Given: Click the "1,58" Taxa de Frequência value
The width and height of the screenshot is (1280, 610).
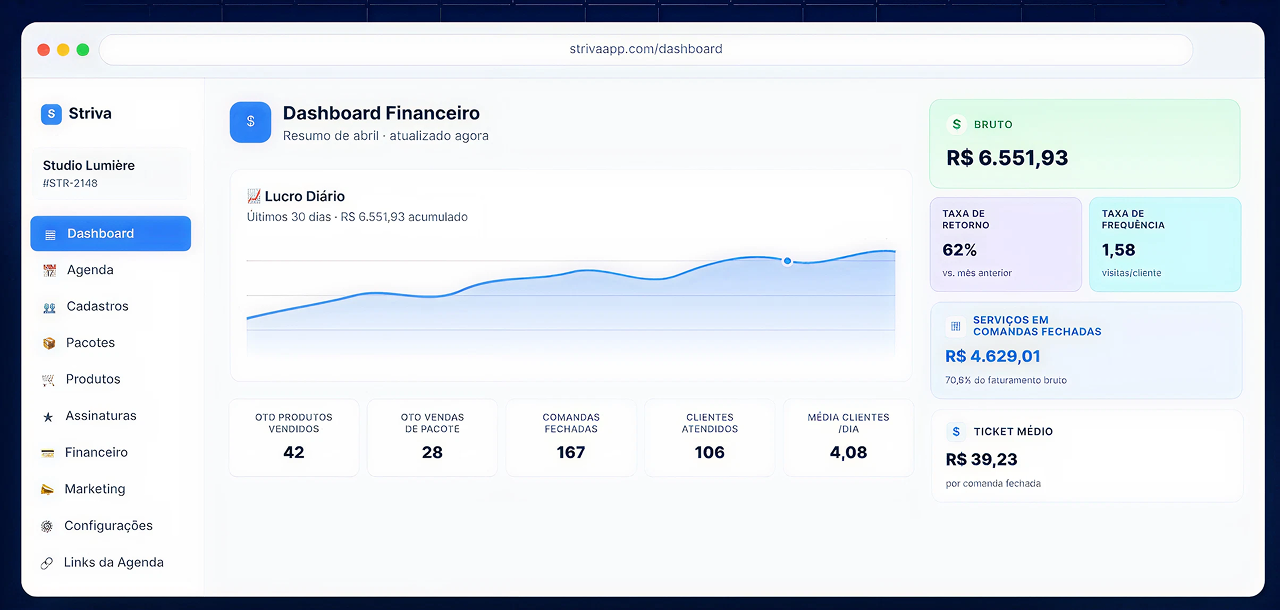Looking at the screenshot, I should pos(1119,250).
